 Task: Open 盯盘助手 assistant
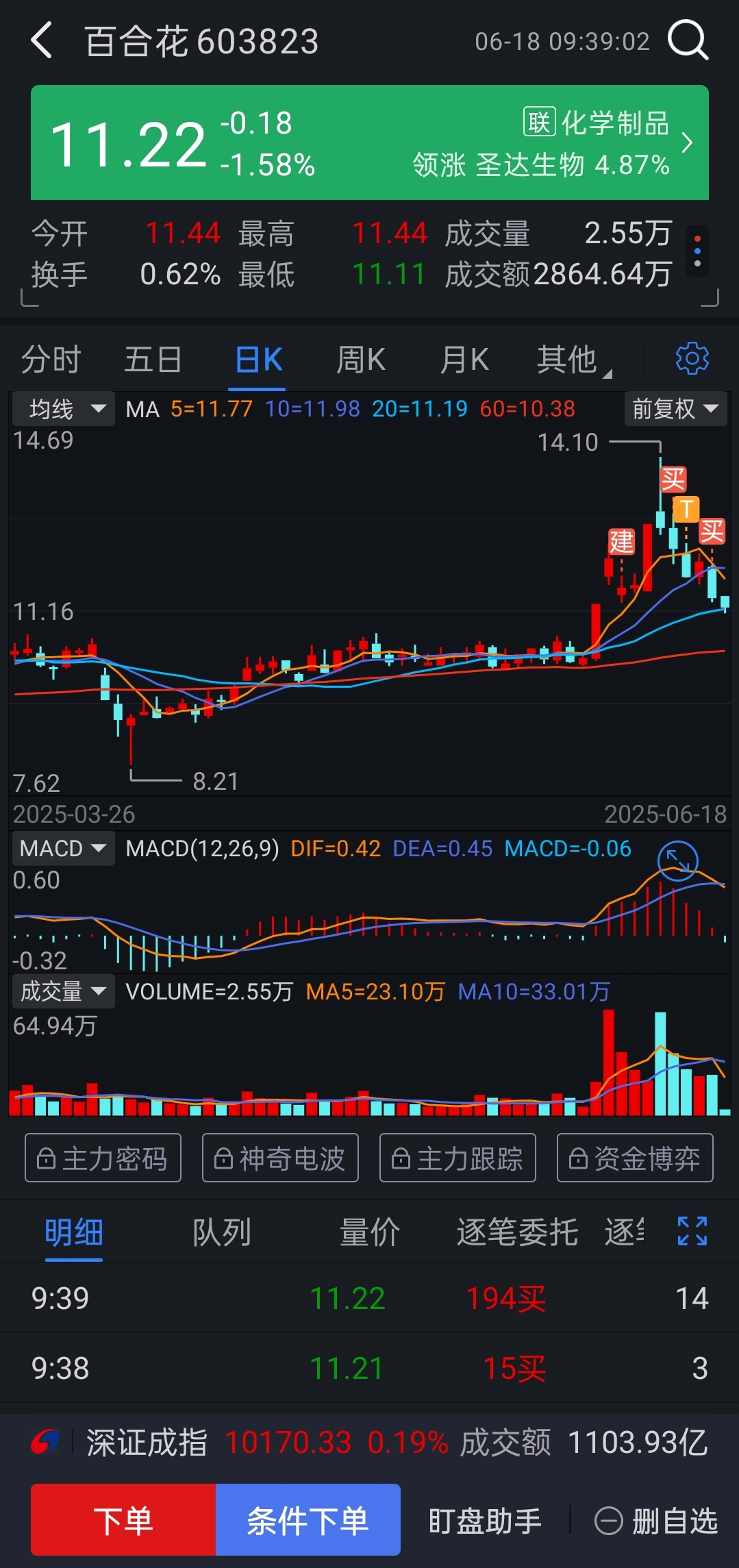(x=485, y=1521)
